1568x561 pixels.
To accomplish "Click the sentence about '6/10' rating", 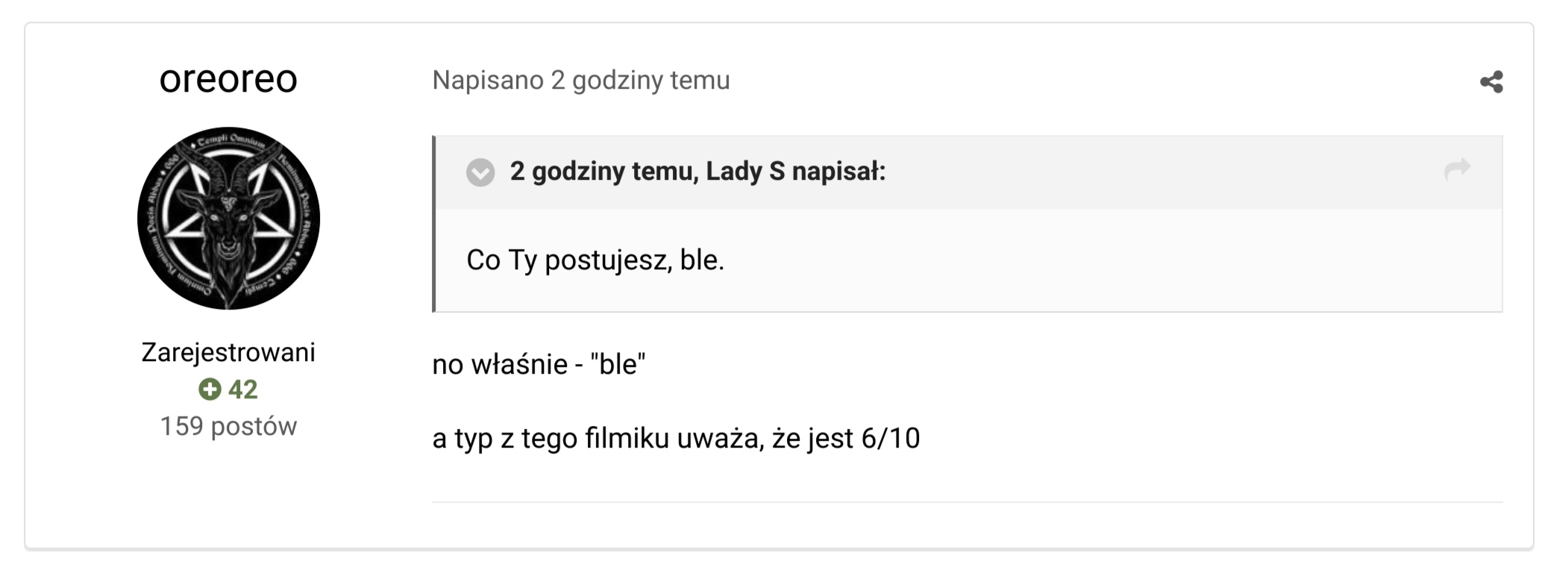I will coord(675,438).
